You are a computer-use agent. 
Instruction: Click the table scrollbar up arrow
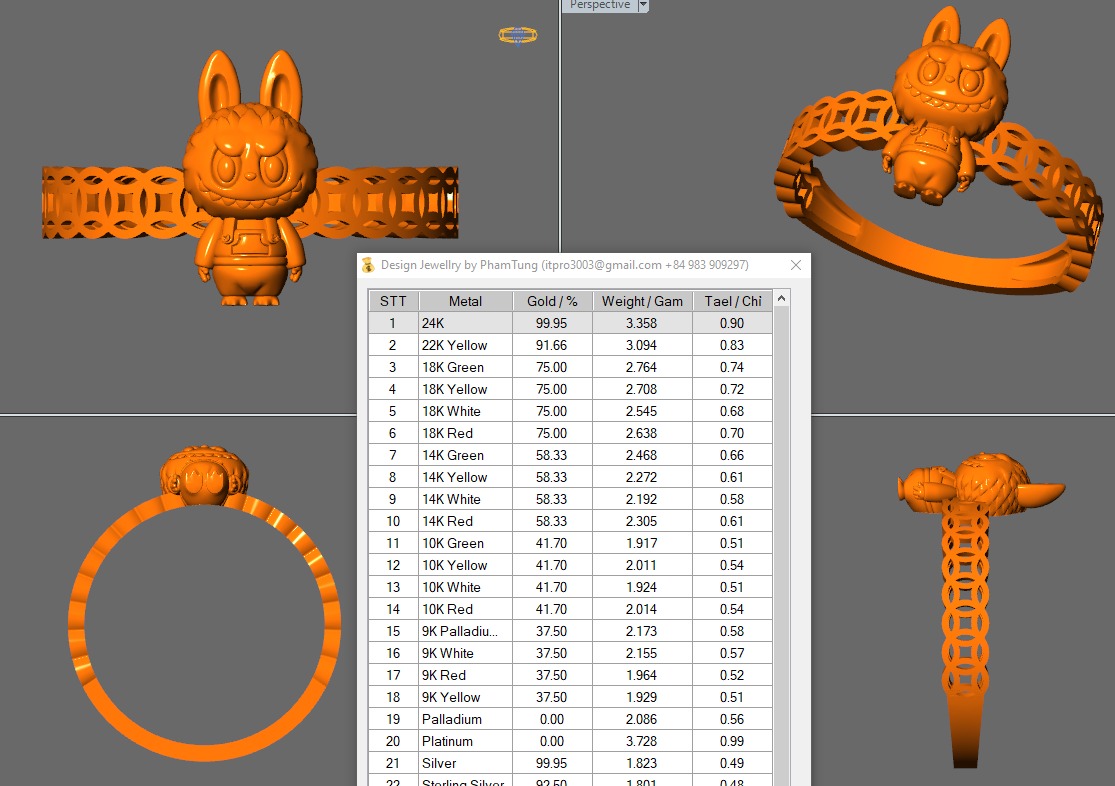pos(781,299)
